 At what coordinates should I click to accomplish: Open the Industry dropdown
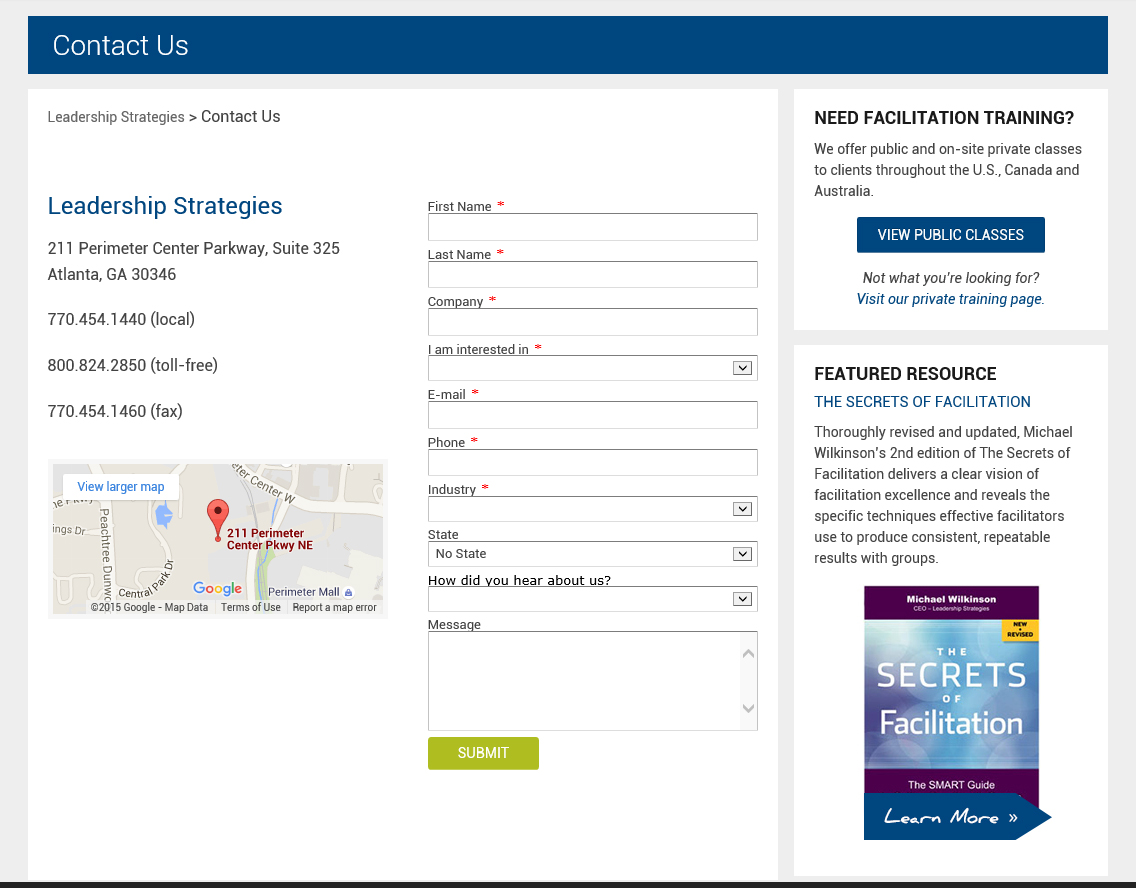742,509
